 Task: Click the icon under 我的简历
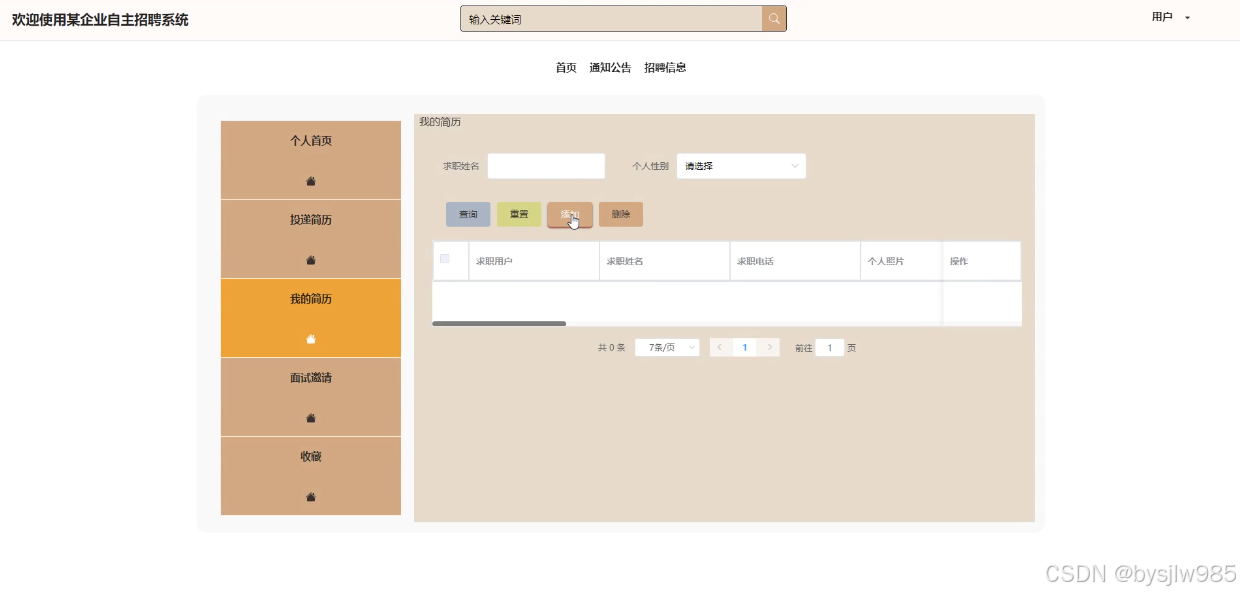coord(311,339)
